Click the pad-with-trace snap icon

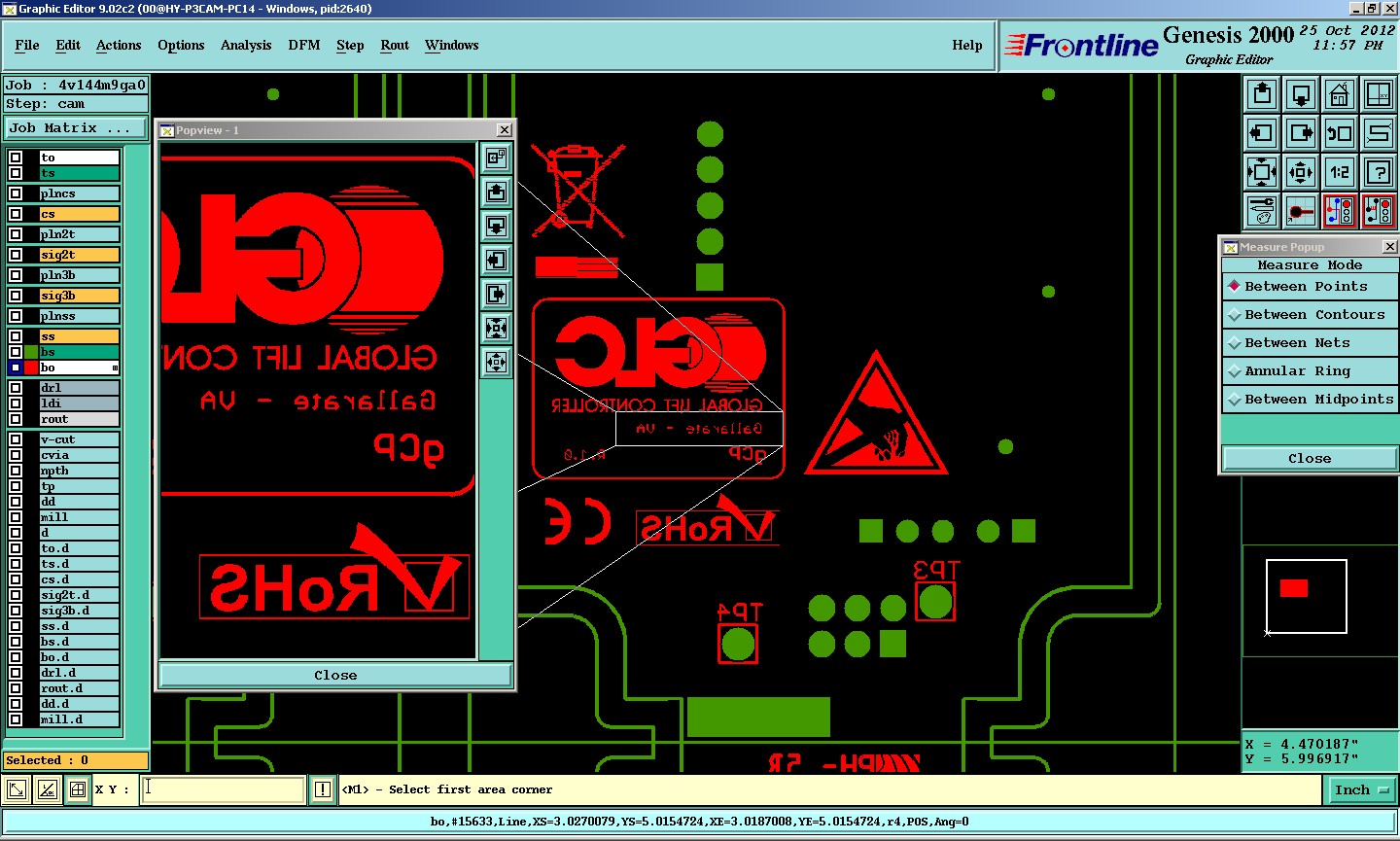click(1301, 211)
